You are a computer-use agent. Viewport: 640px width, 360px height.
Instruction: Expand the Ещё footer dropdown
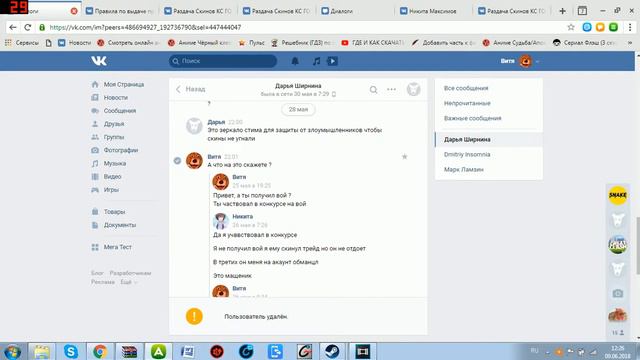point(129,282)
